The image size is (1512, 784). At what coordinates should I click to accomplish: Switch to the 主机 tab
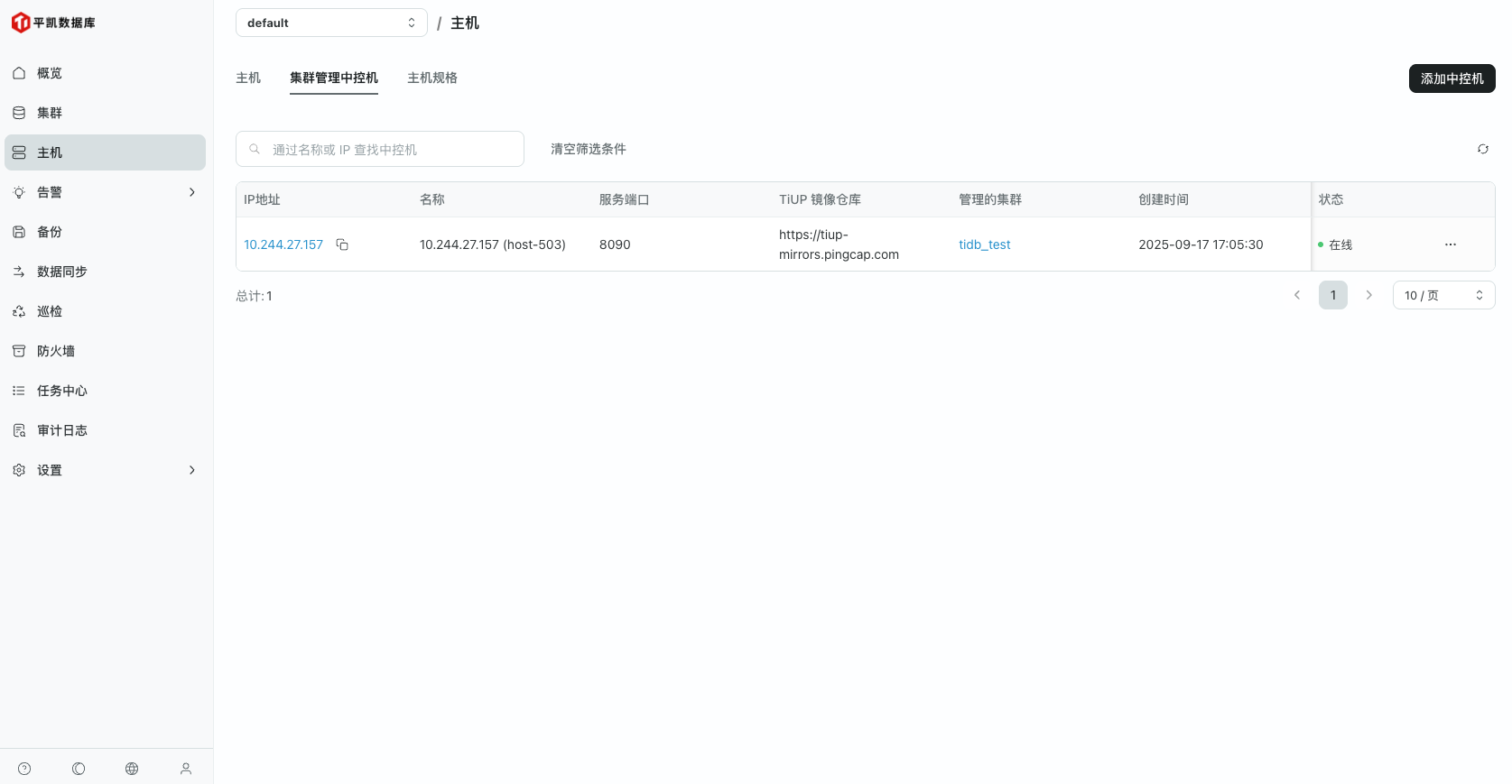click(248, 78)
